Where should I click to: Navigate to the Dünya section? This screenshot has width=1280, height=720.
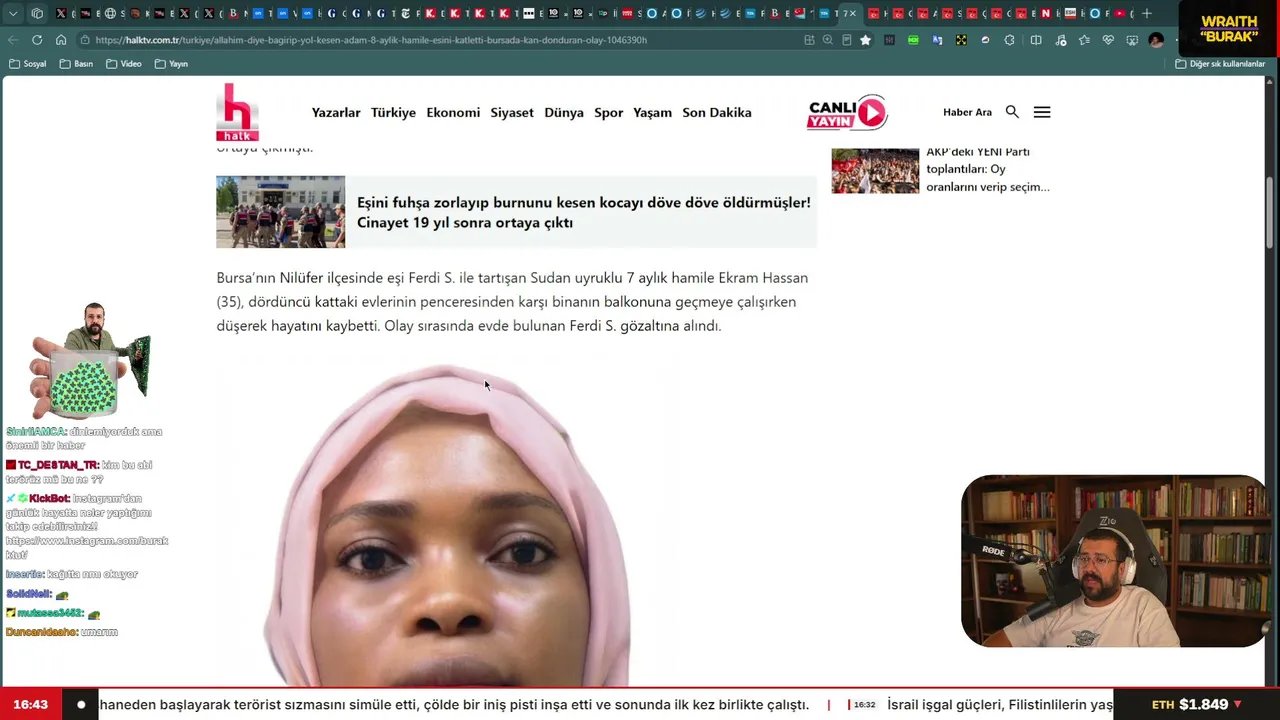564,112
